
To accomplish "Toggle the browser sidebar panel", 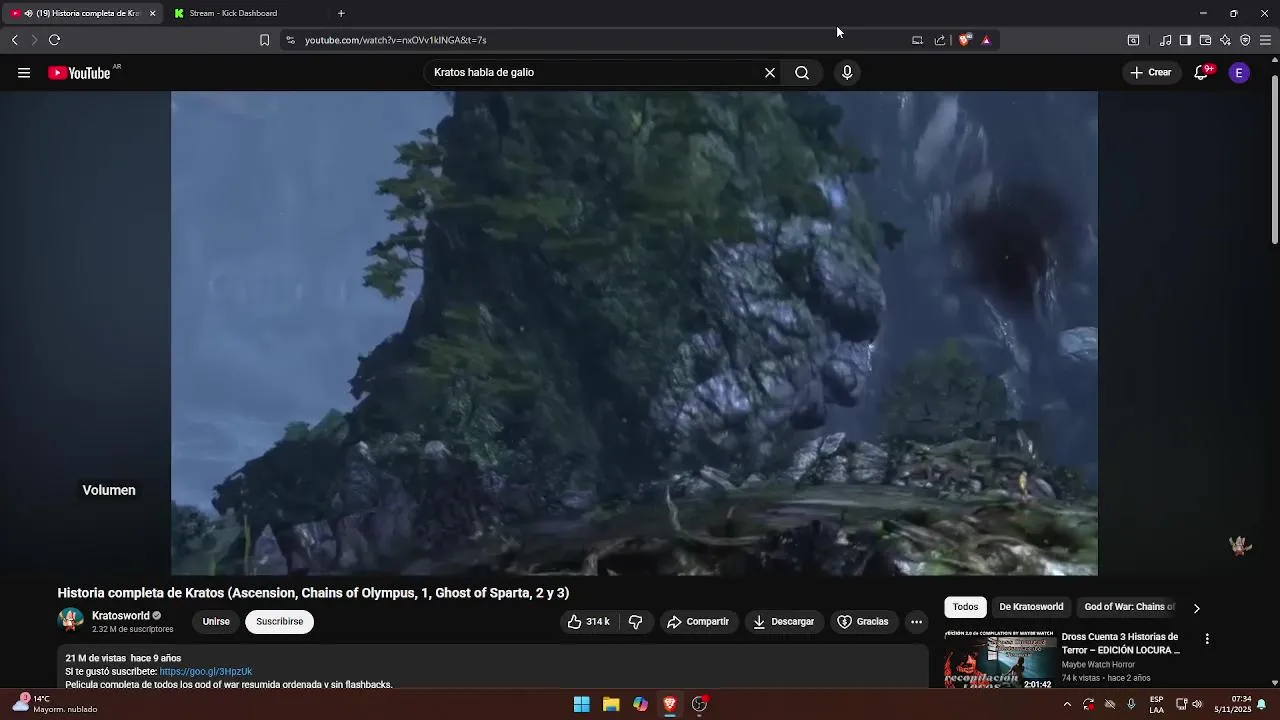I will [1185, 40].
